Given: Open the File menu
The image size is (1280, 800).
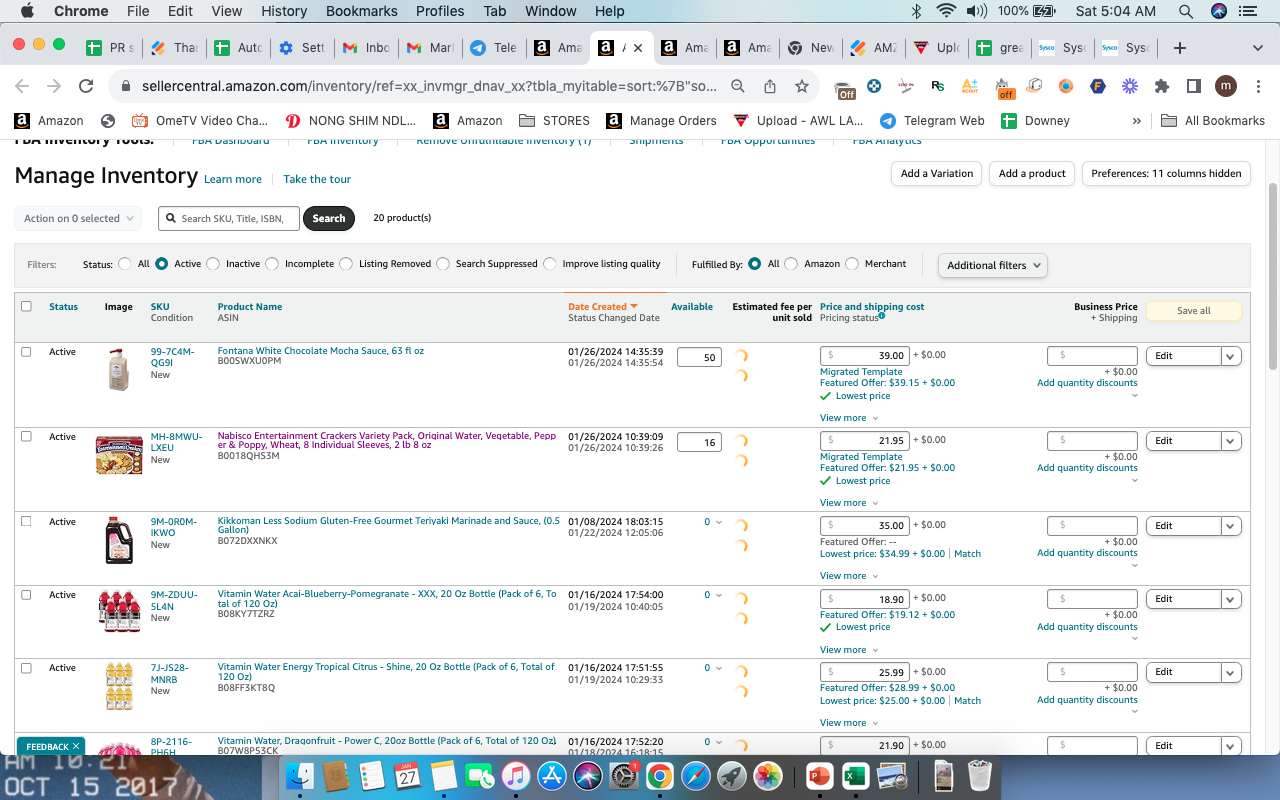Looking at the screenshot, I should click(x=138, y=11).
